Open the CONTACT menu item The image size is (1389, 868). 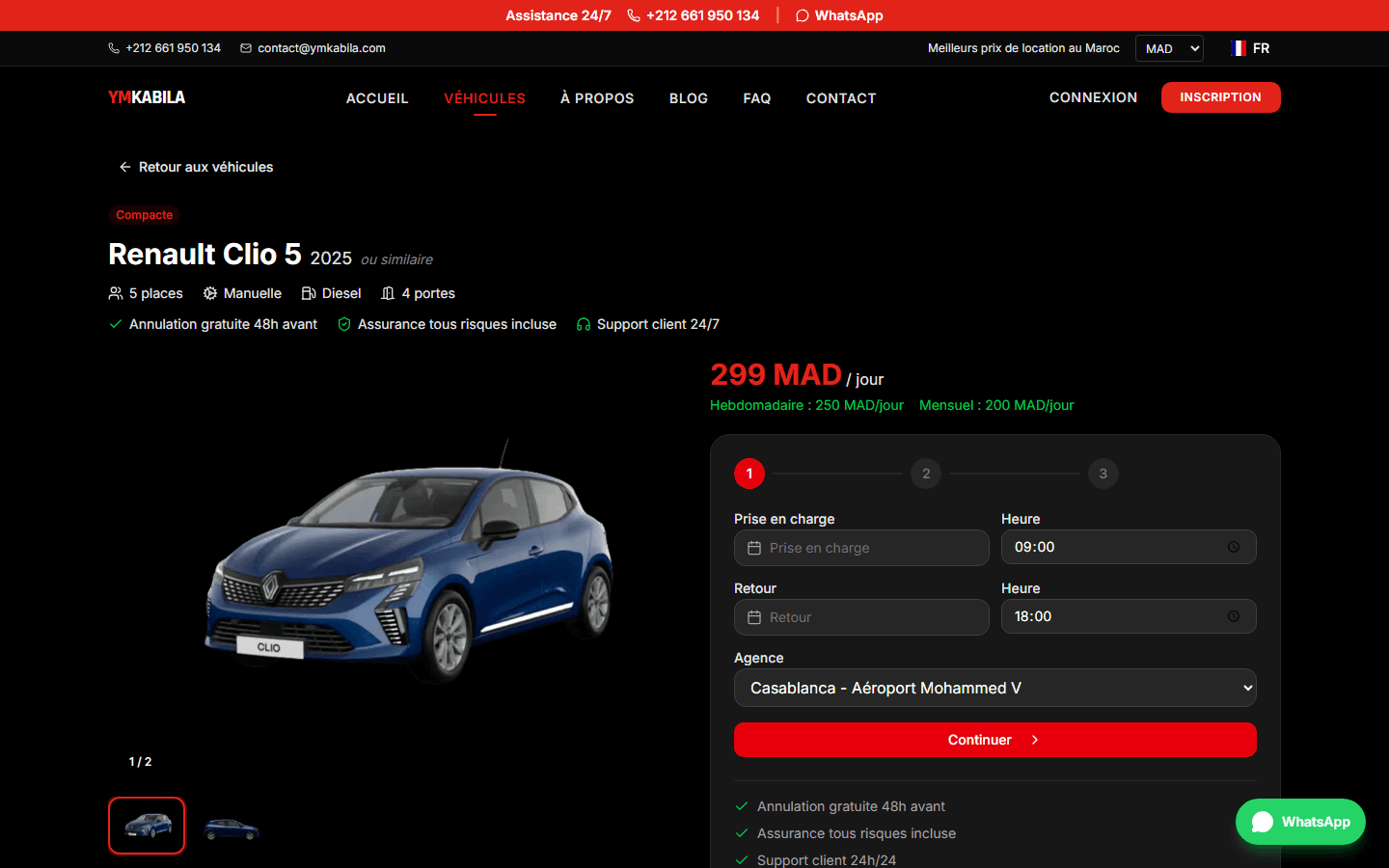[841, 98]
